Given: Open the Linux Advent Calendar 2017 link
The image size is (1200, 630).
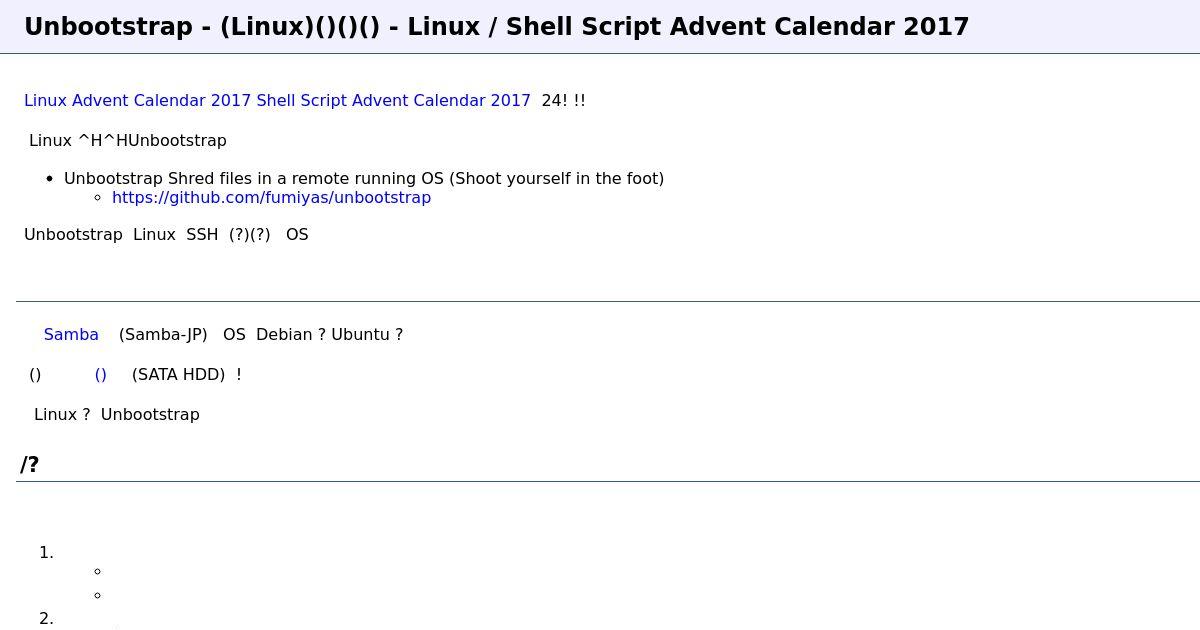Looking at the screenshot, I should tap(138, 101).
